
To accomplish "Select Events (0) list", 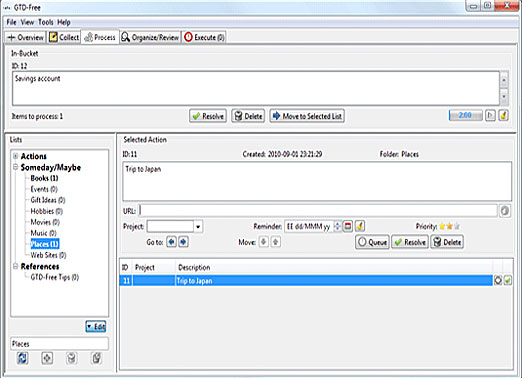I will (44, 189).
